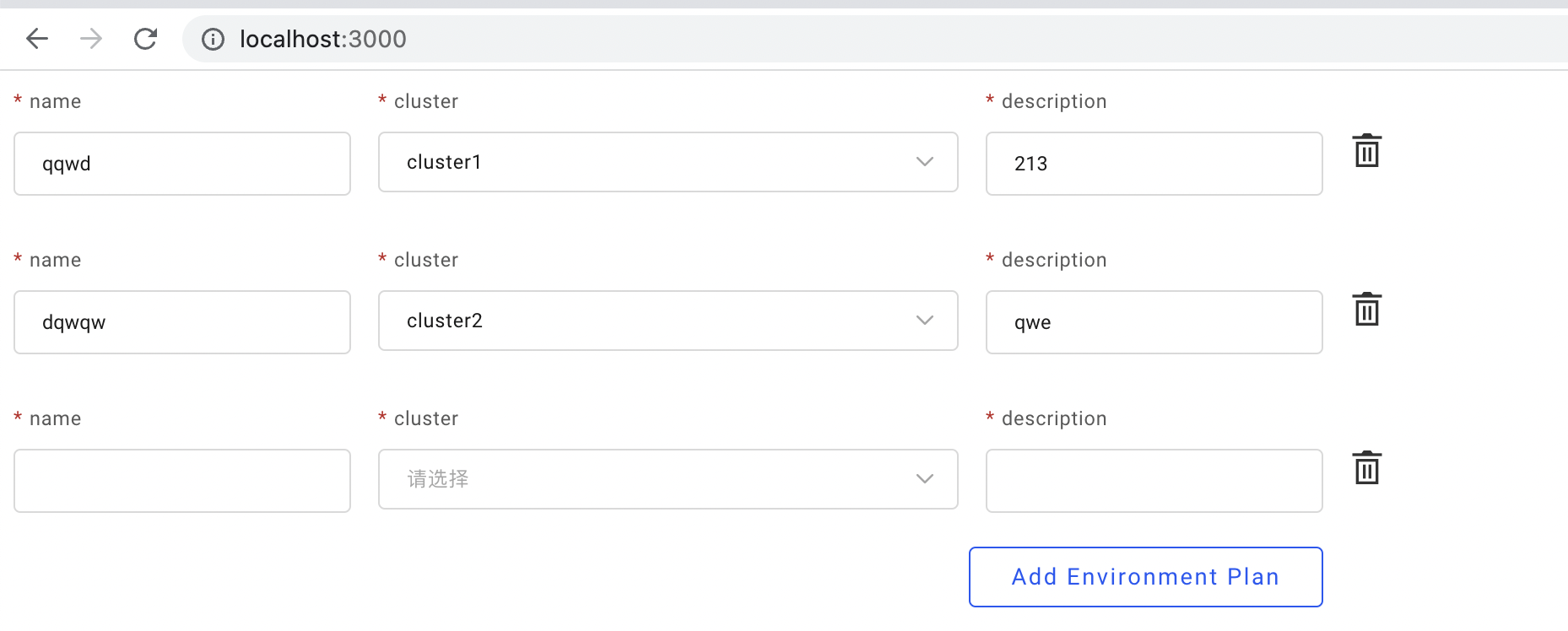The image size is (1568, 631).
Task: Remove the second row with trash icon
Action: point(1366,309)
